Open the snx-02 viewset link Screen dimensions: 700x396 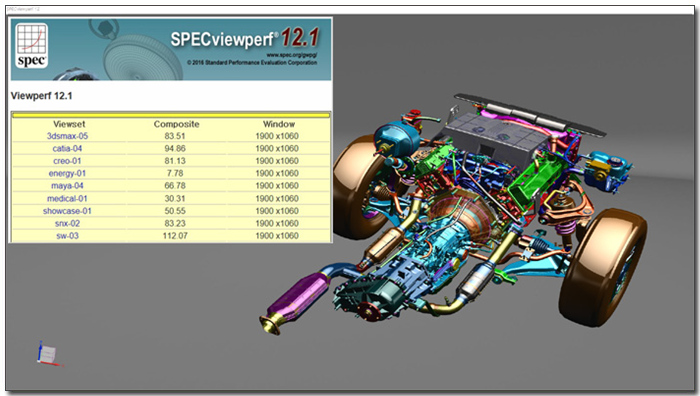pos(67,223)
